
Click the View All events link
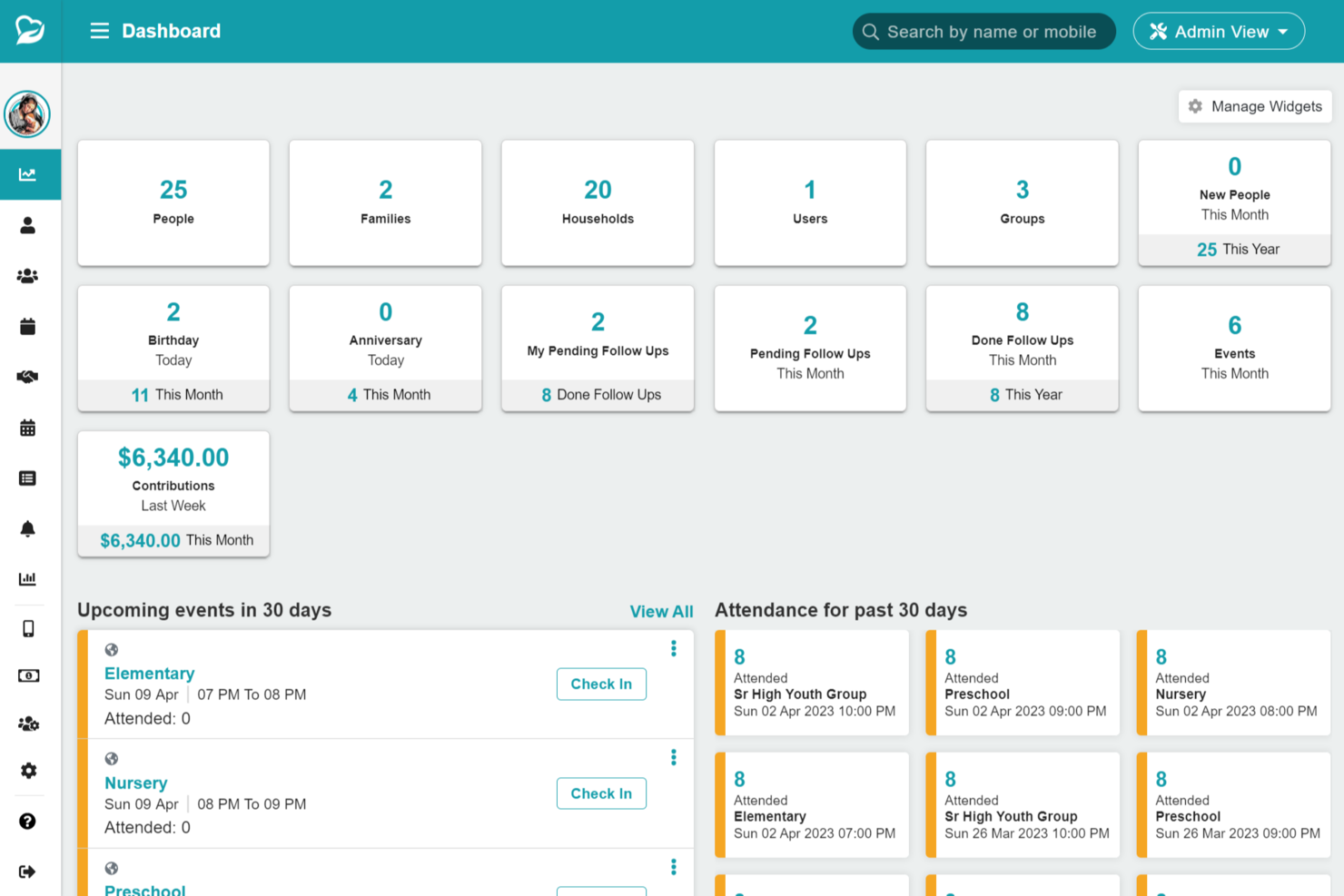[661, 611]
